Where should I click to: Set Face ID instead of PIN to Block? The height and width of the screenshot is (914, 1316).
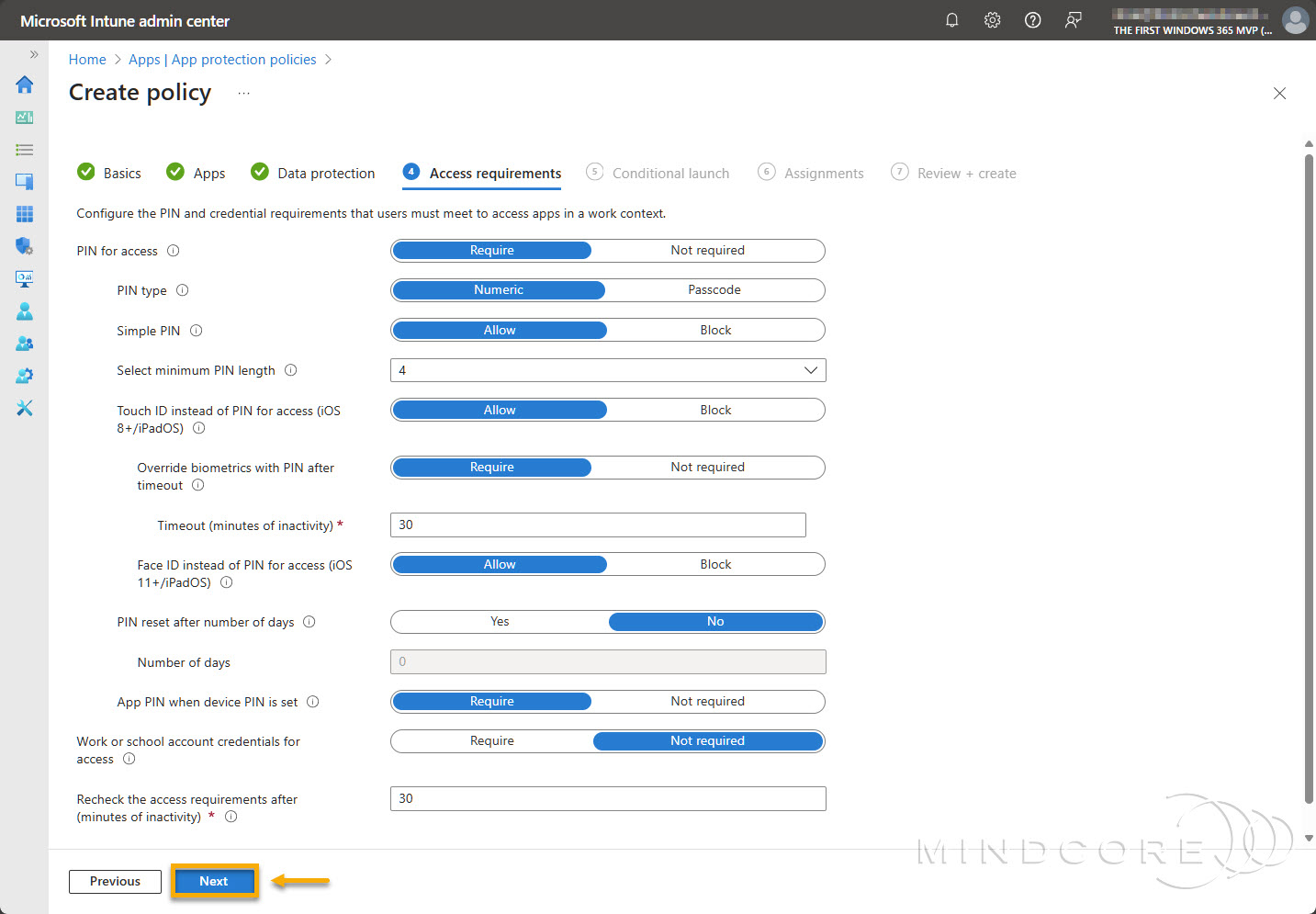pos(715,564)
